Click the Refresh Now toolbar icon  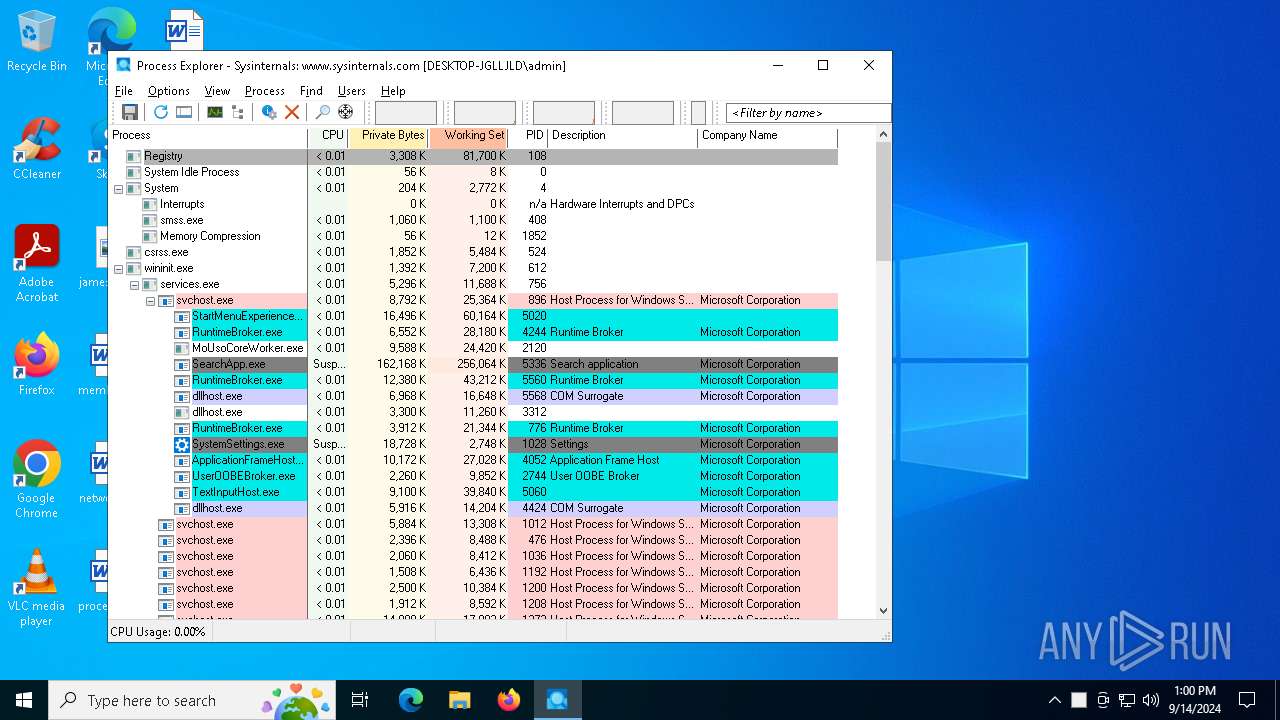point(160,112)
